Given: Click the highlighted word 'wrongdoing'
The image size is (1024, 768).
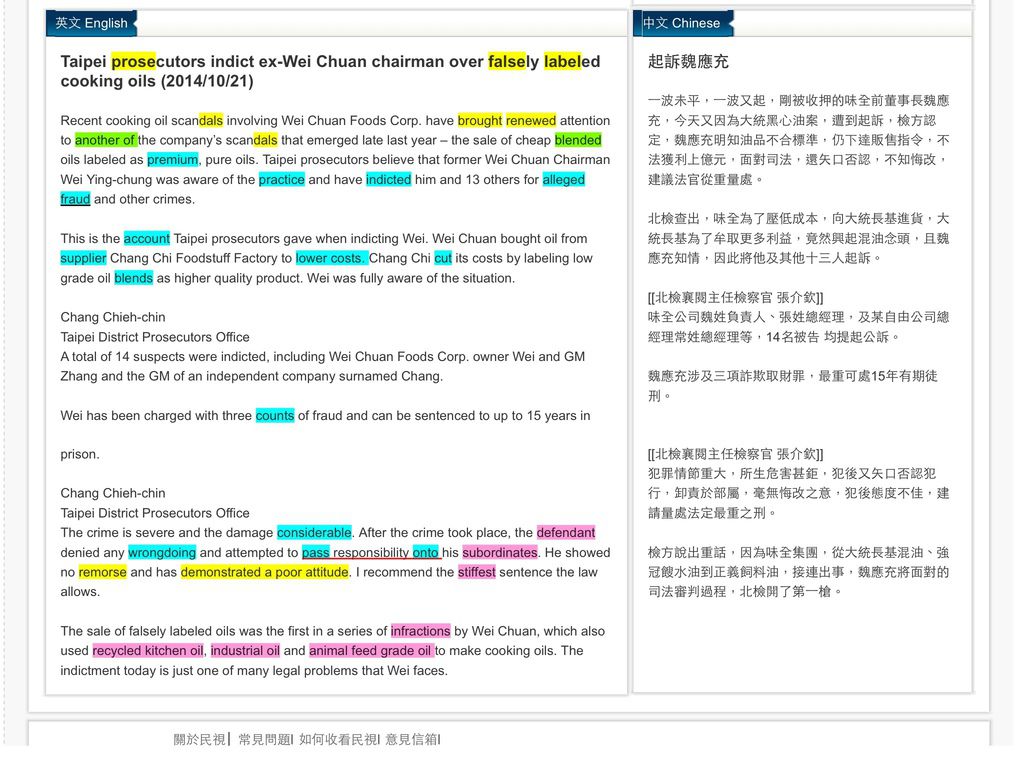Looking at the screenshot, I should [x=162, y=552].
